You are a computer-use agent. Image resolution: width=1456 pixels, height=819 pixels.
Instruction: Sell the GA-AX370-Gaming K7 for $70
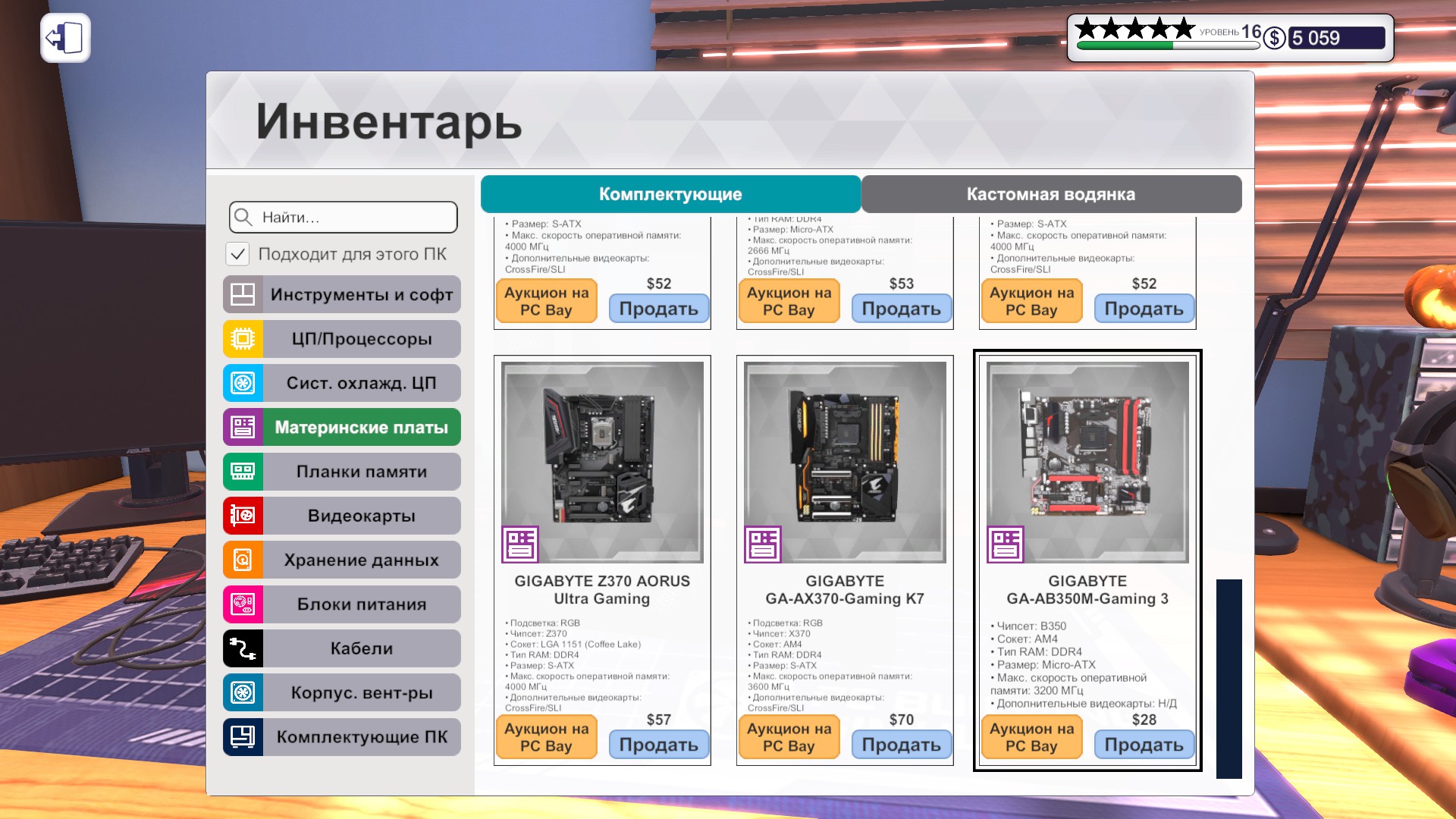901,745
